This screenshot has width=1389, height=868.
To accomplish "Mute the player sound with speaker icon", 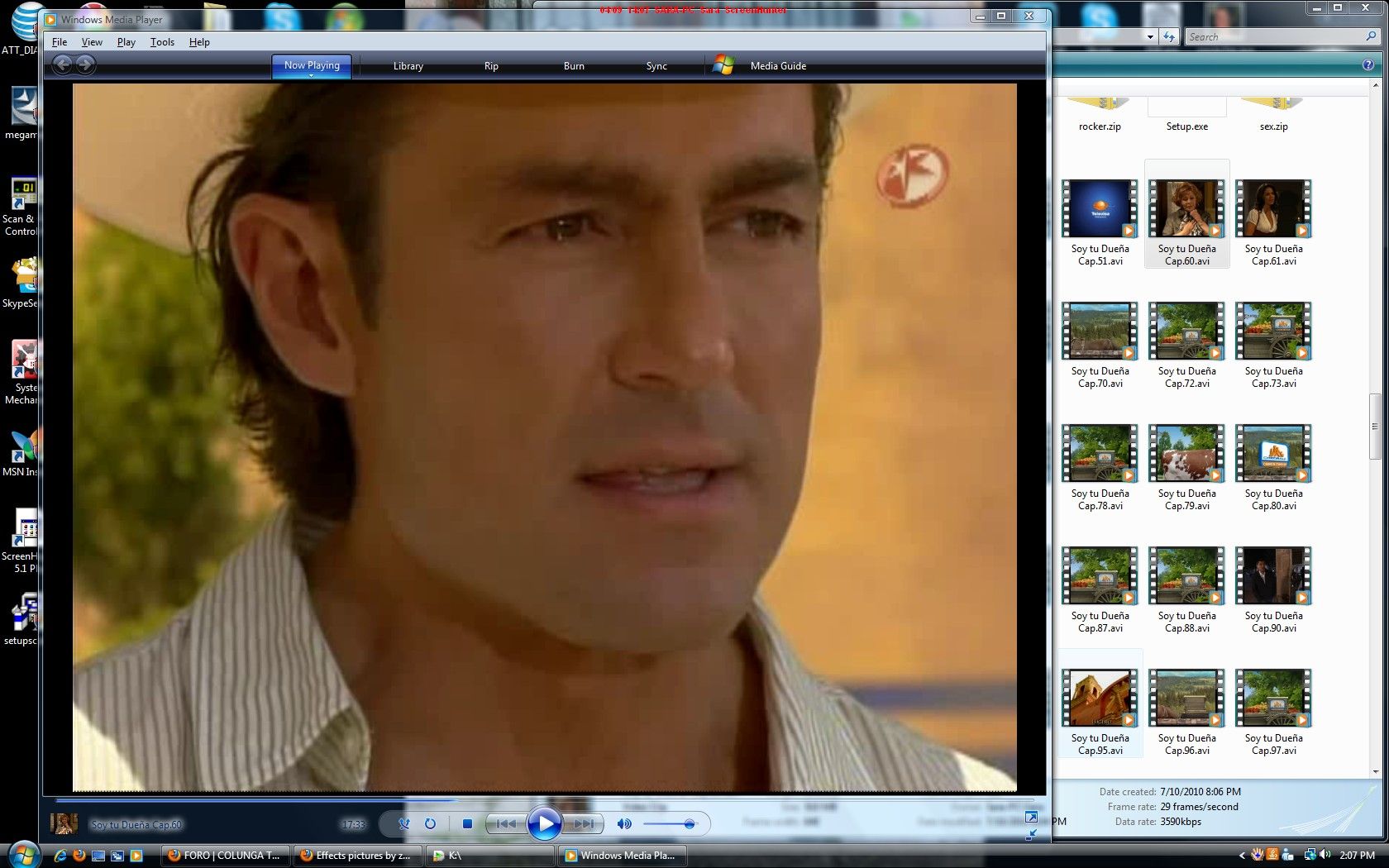I will pyautogui.click(x=624, y=823).
